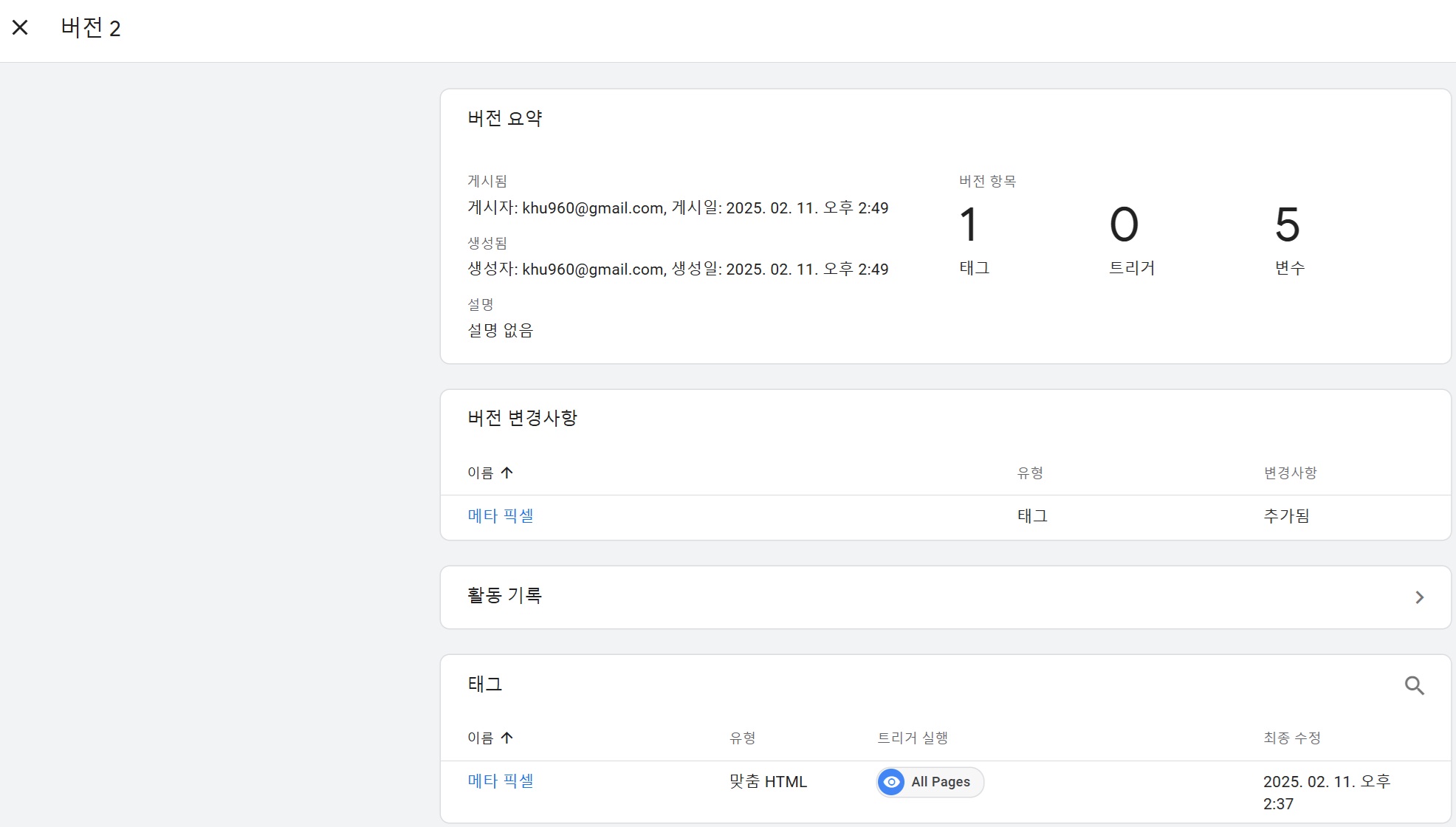Click the 설명 없음 description text
The image size is (1456, 827).
point(500,330)
